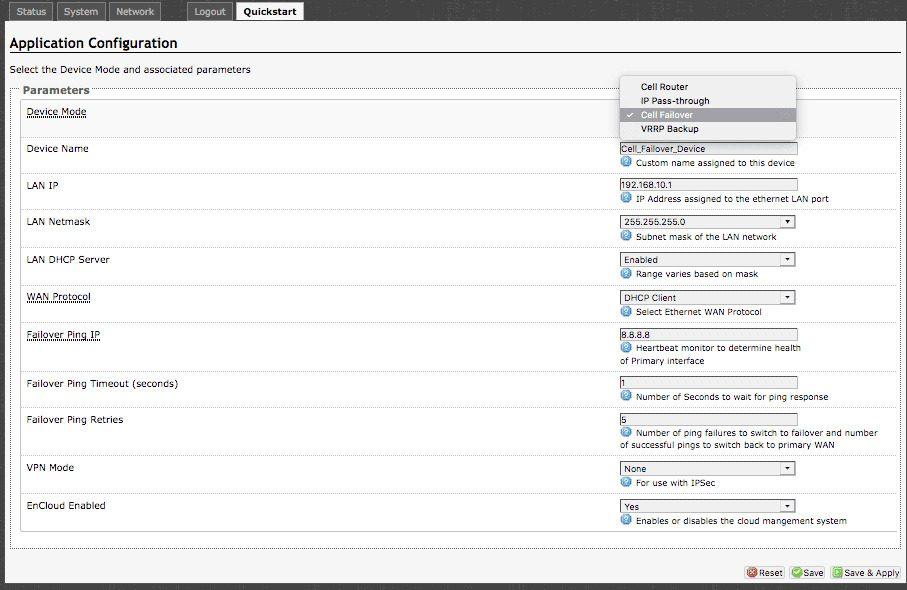Click help icon under EnCloud Enabled dropdown
The width and height of the screenshot is (907, 590).
click(626, 520)
